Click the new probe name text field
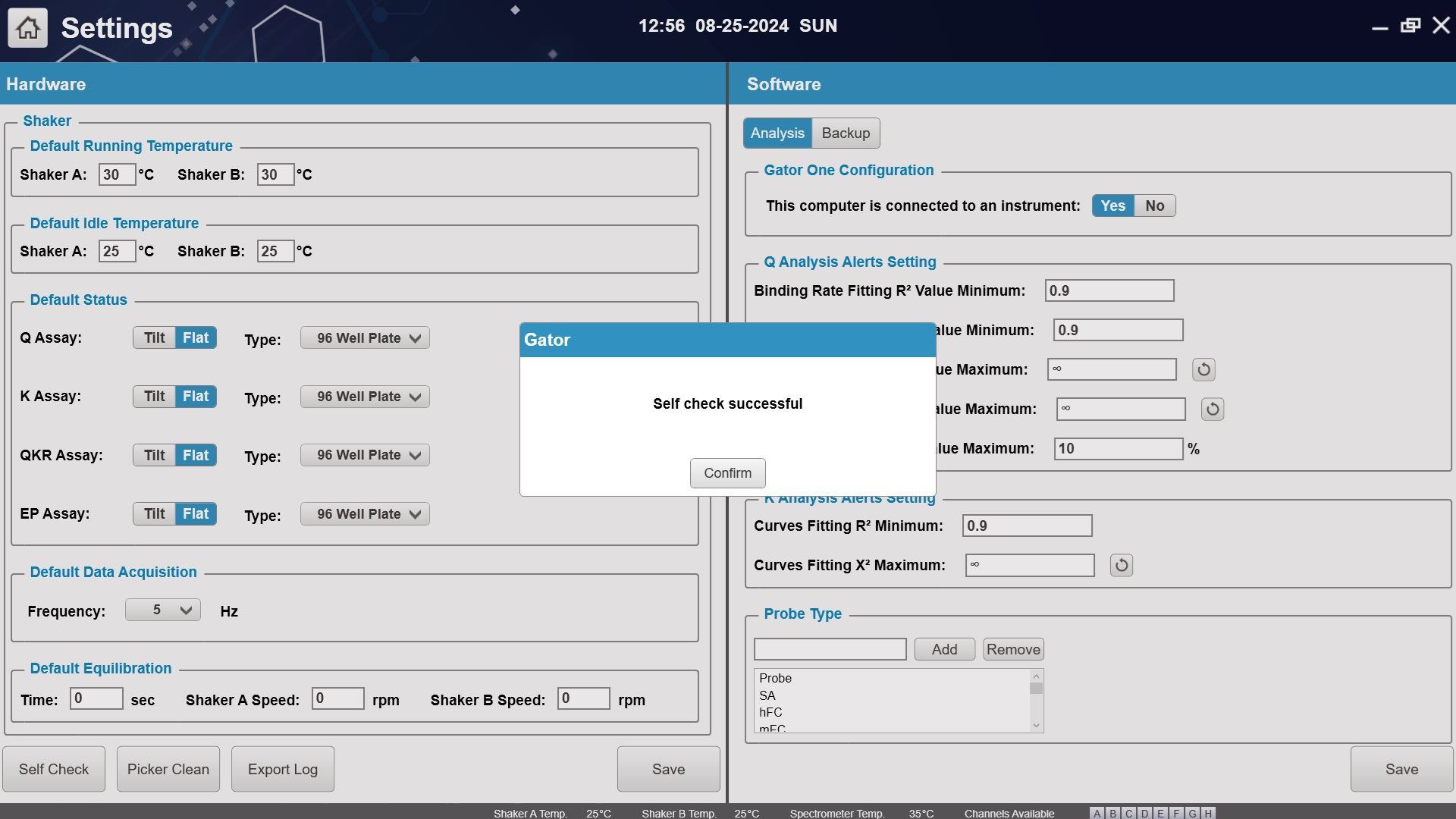Image resolution: width=1456 pixels, height=819 pixels. pos(830,649)
